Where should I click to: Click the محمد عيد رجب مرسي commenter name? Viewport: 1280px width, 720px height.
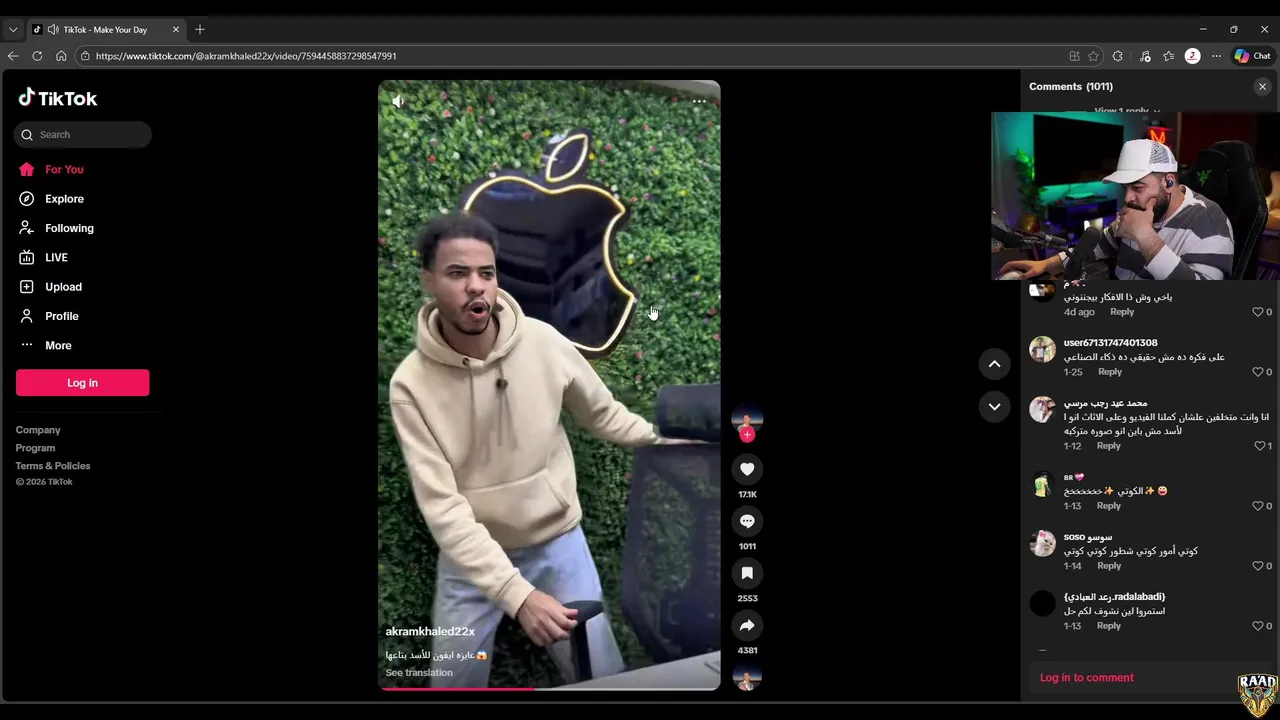pyautogui.click(x=1106, y=403)
